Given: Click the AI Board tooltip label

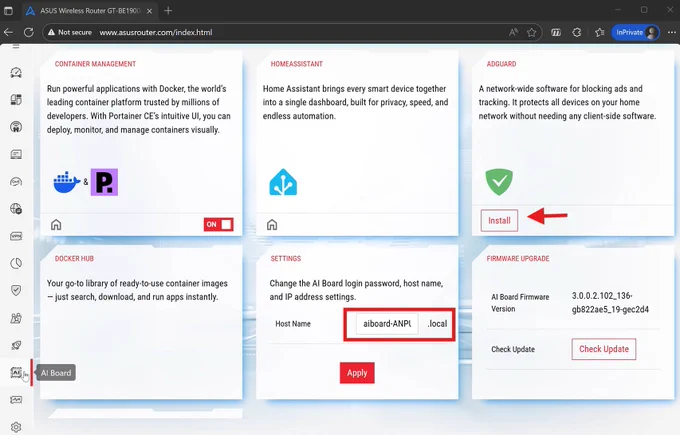Looking at the screenshot, I should [x=56, y=373].
